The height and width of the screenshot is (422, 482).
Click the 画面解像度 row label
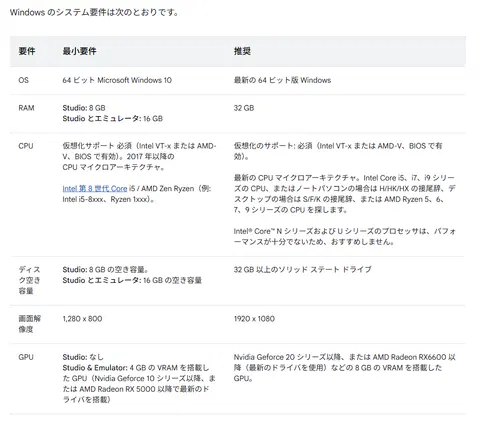click(x=29, y=324)
